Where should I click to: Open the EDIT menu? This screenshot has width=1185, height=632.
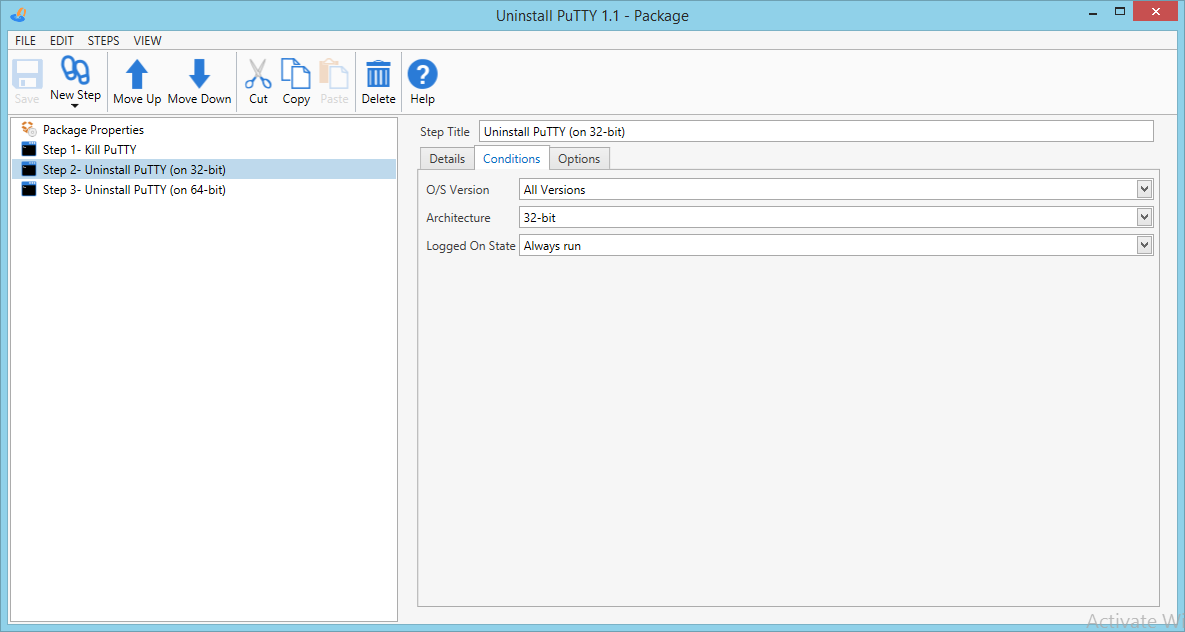(x=62, y=41)
